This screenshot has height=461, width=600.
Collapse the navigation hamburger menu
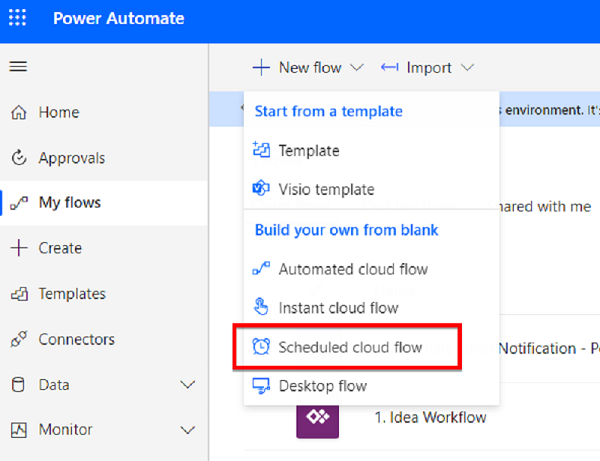pyautogui.click(x=18, y=67)
